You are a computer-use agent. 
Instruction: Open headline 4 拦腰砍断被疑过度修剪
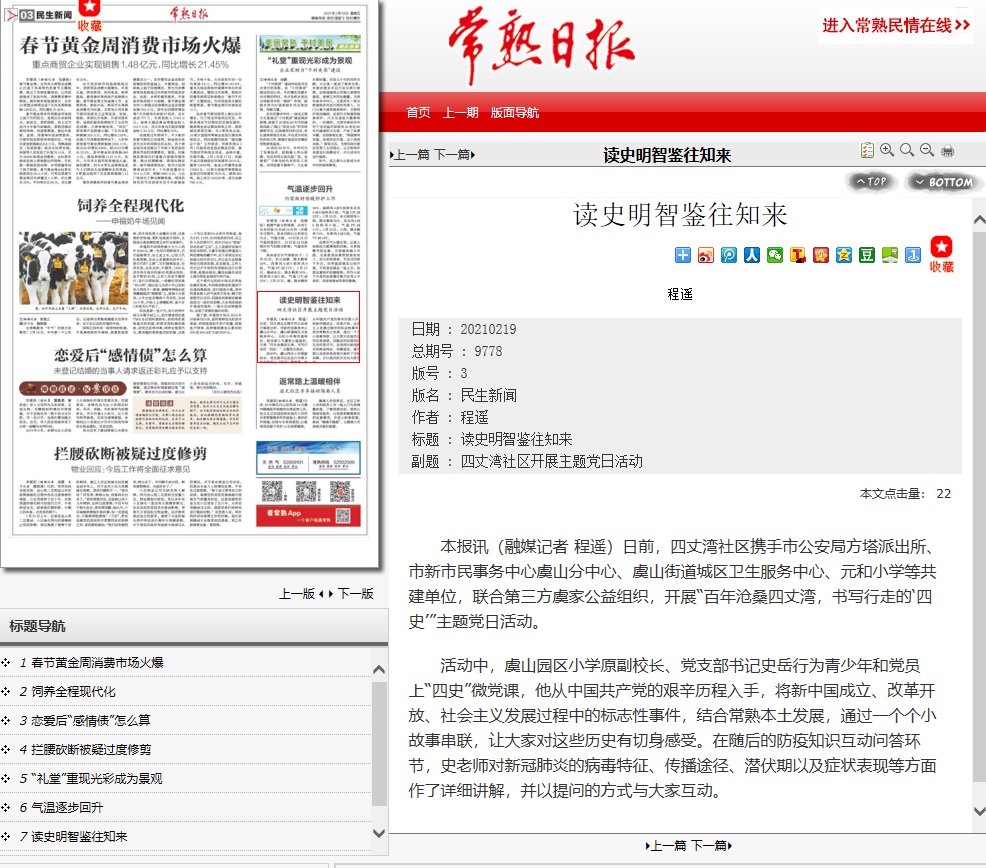point(91,749)
